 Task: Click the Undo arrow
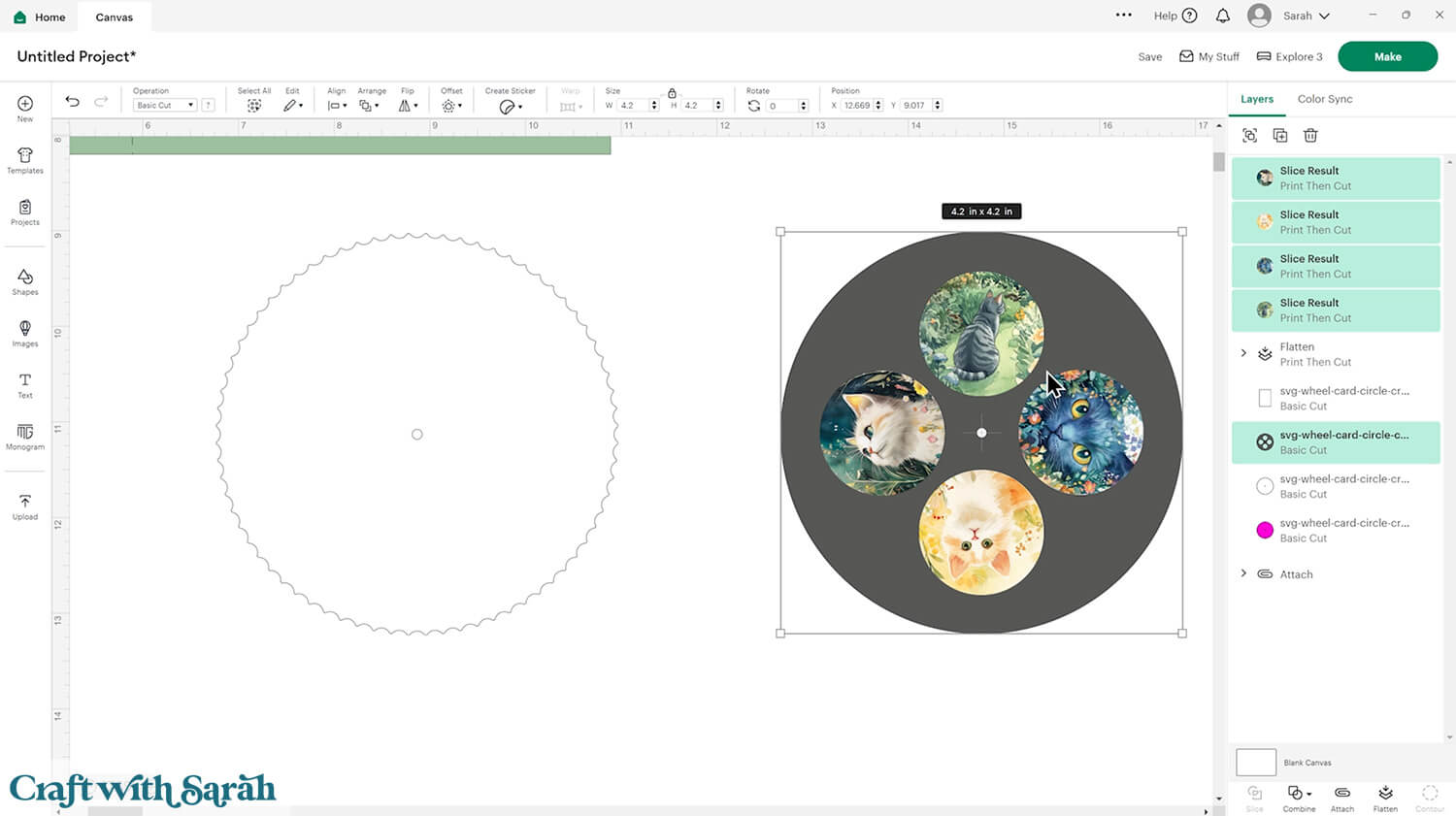click(x=73, y=102)
